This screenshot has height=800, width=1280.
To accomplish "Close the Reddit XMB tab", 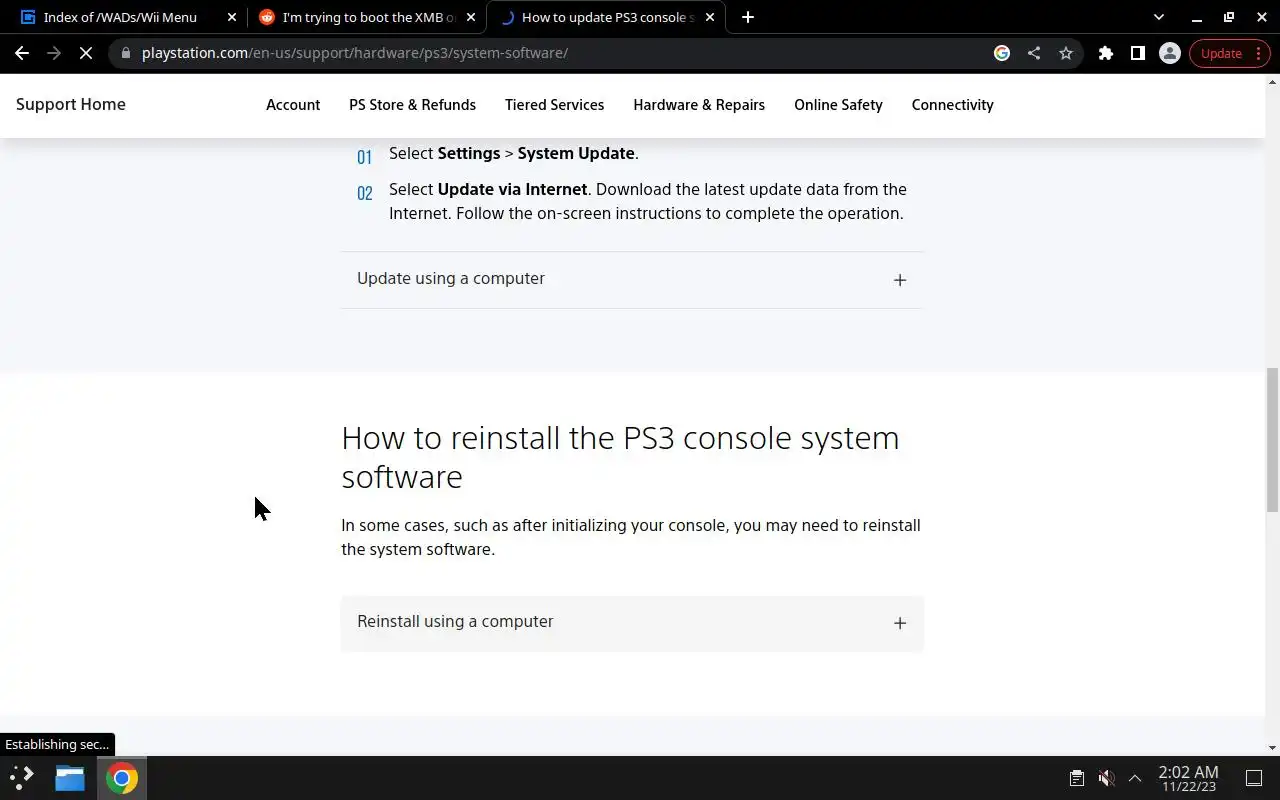I will click(471, 17).
